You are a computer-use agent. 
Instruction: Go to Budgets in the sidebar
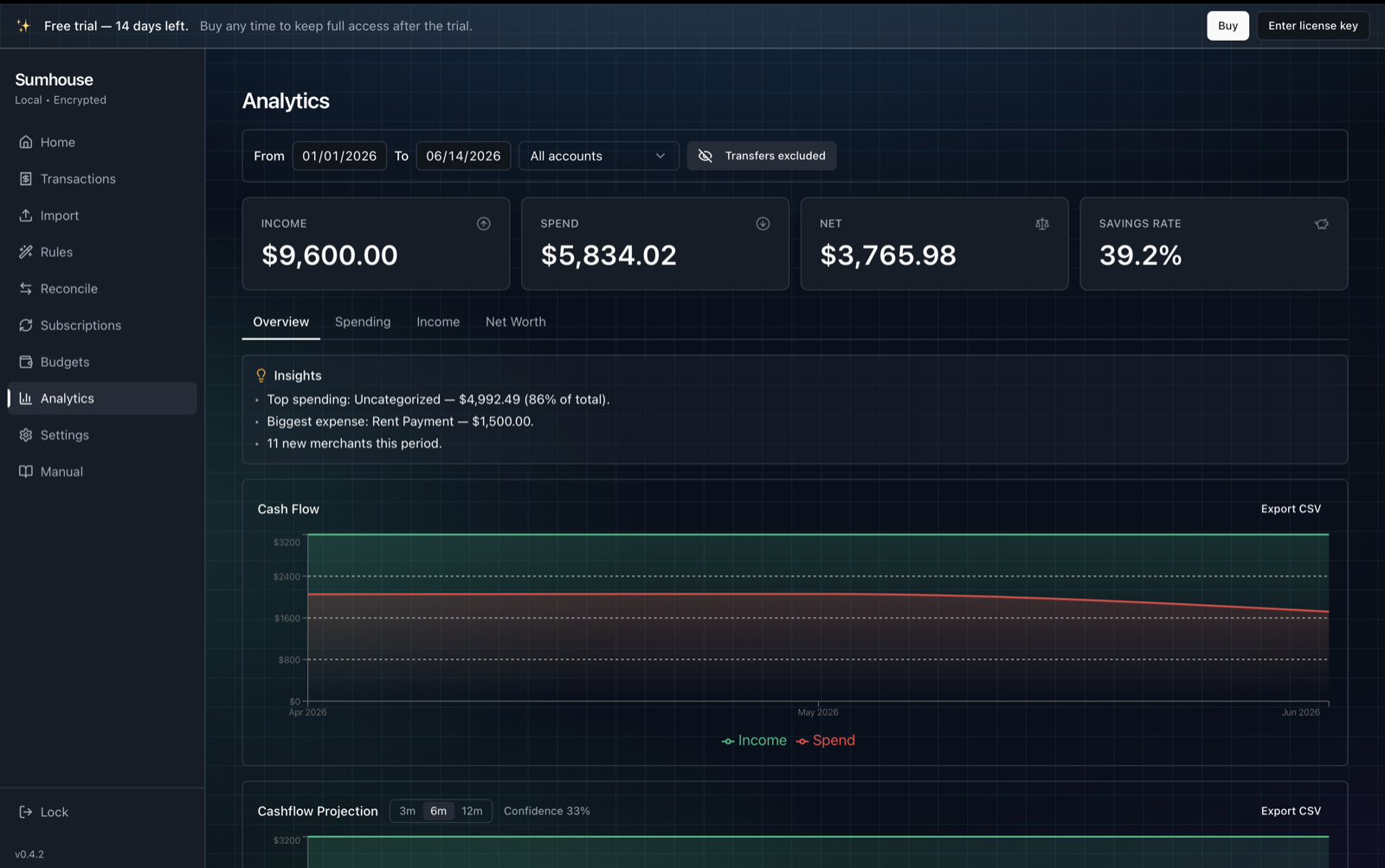102,362
